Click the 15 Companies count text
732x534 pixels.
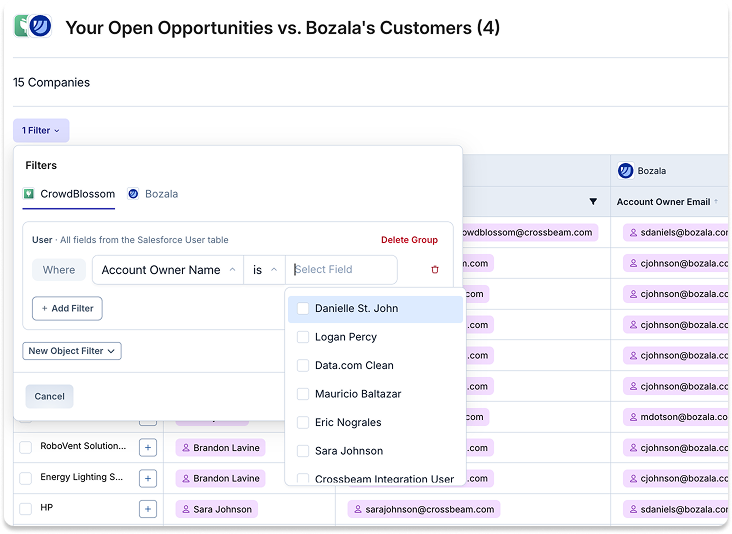(x=51, y=82)
